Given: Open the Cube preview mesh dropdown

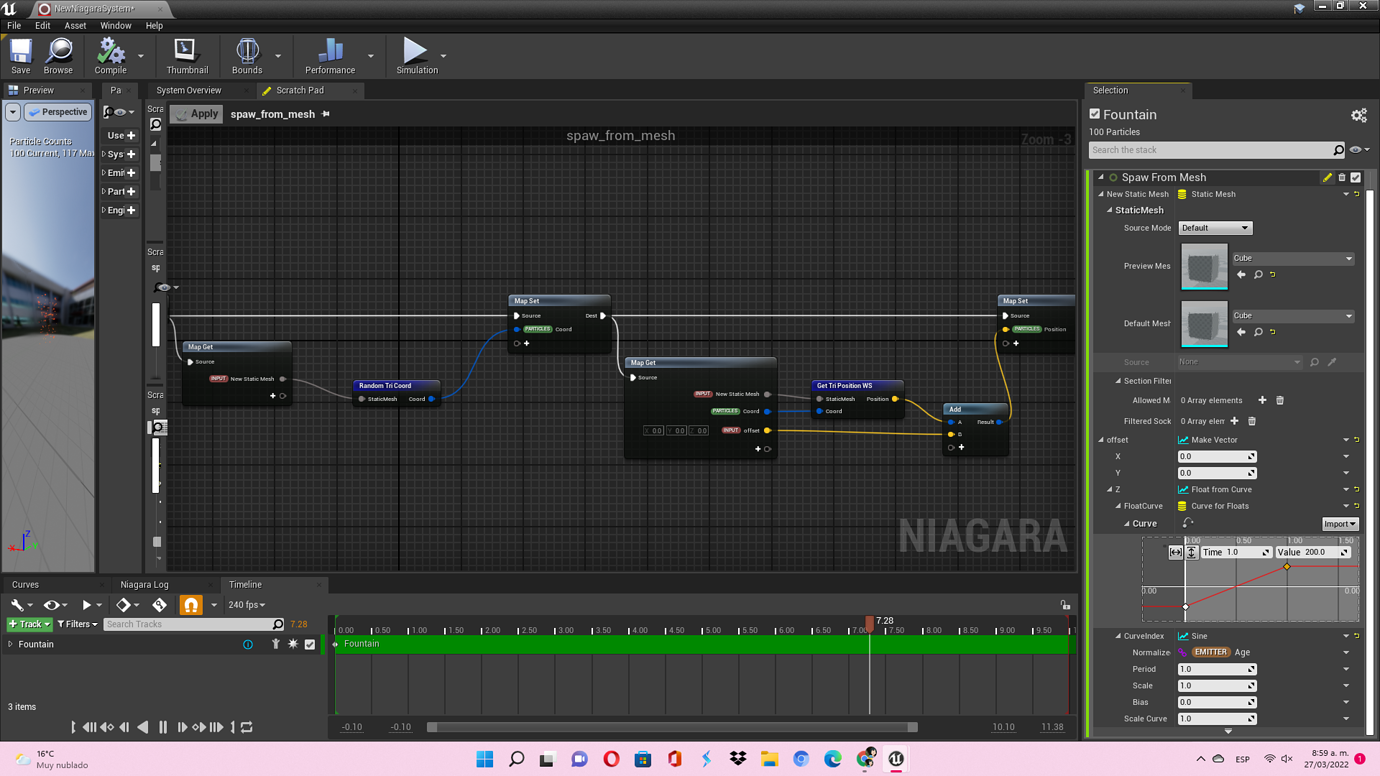Looking at the screenshot, I should point(1292,258).
